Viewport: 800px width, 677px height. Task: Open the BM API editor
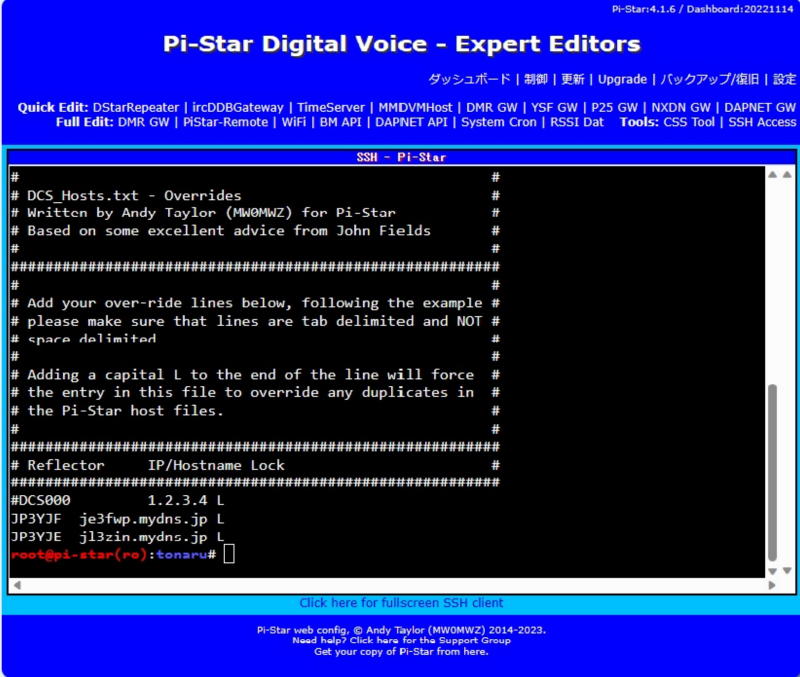click(340, 122)
